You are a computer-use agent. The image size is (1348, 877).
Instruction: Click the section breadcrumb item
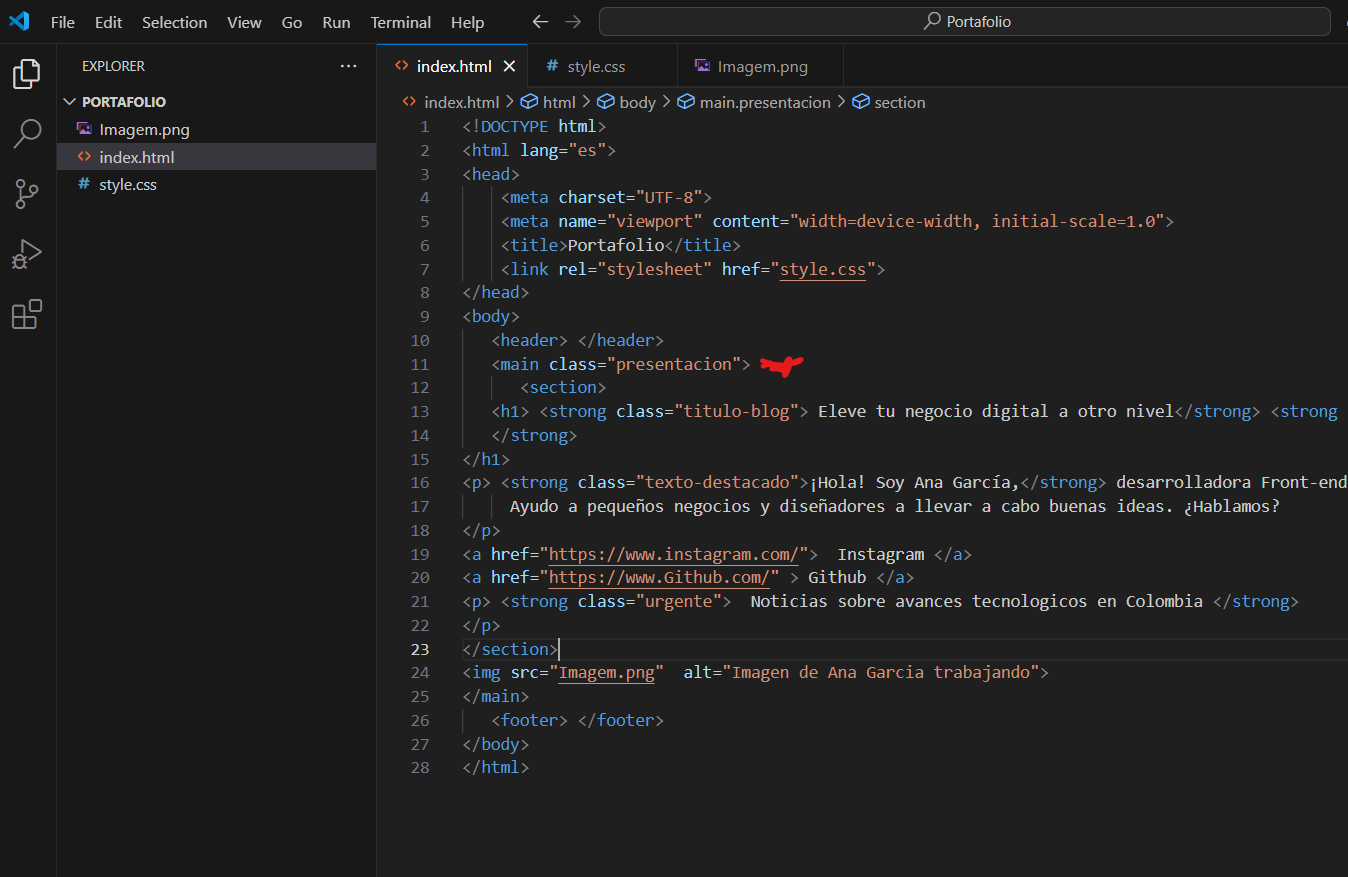900,102
